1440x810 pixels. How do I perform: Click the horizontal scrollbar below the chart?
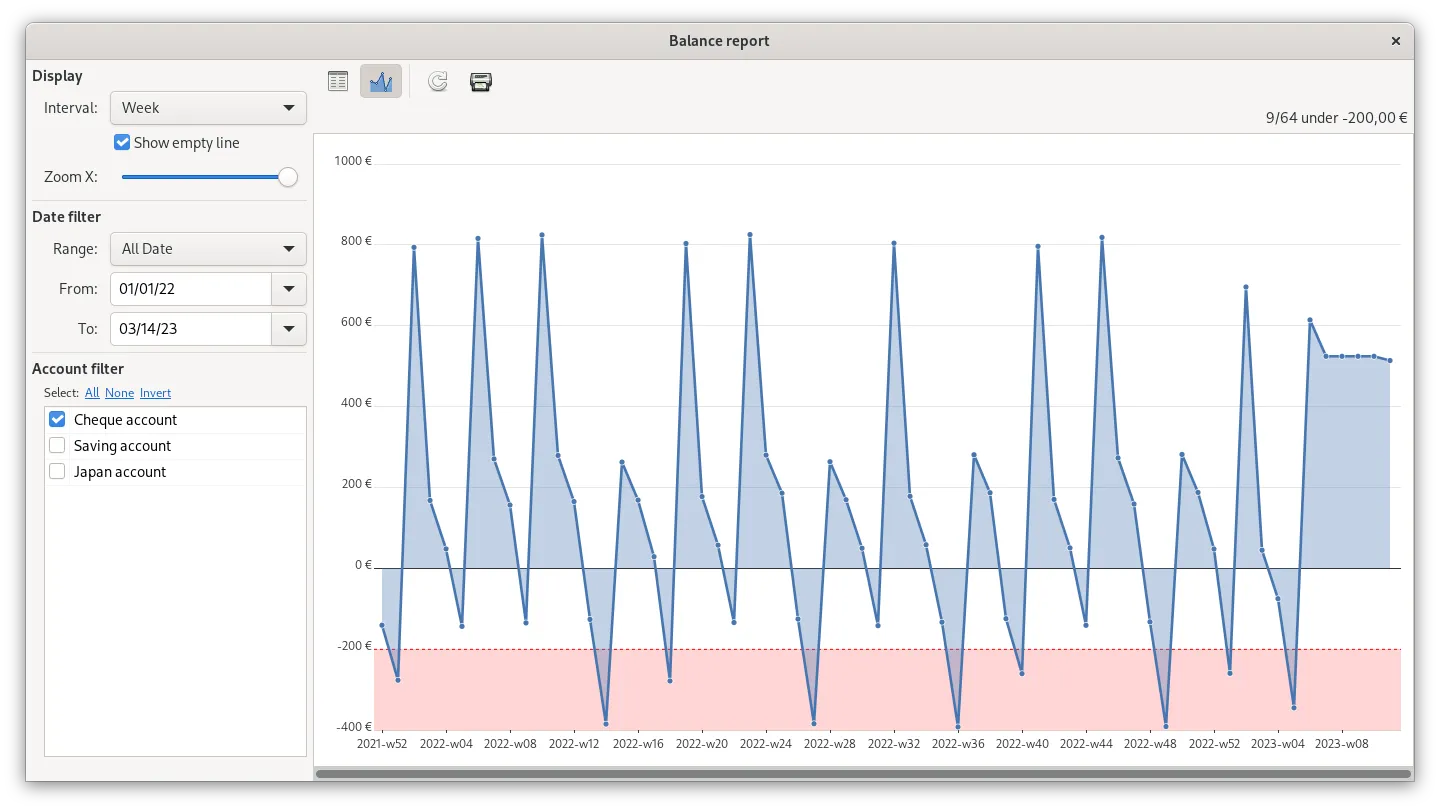863,773
